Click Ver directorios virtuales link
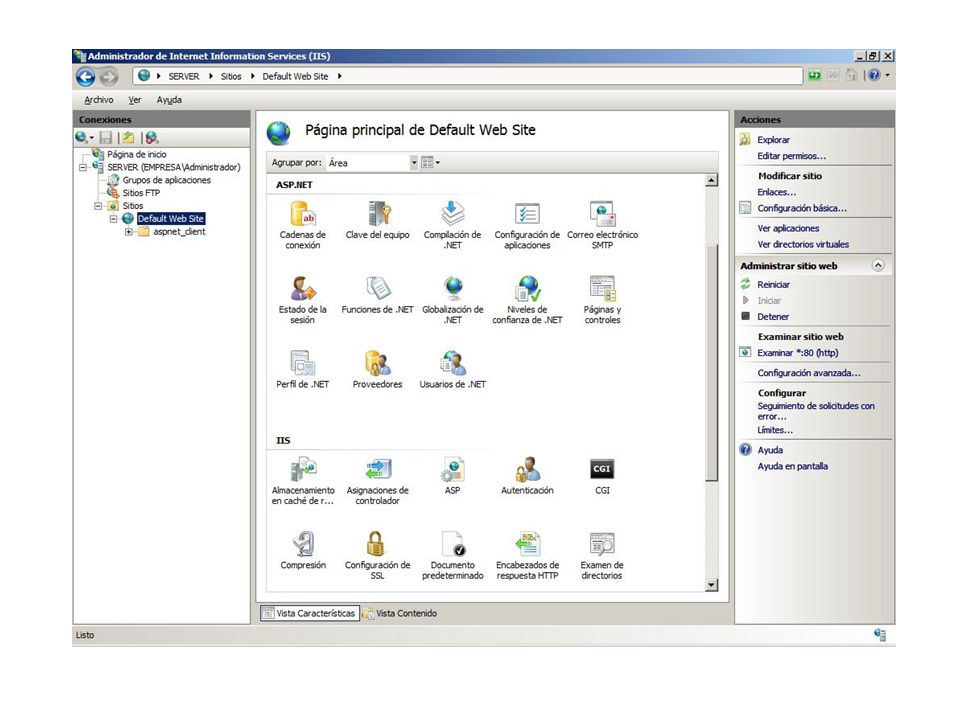The width and height of the screenshot is (960, 720). (803, 244)
